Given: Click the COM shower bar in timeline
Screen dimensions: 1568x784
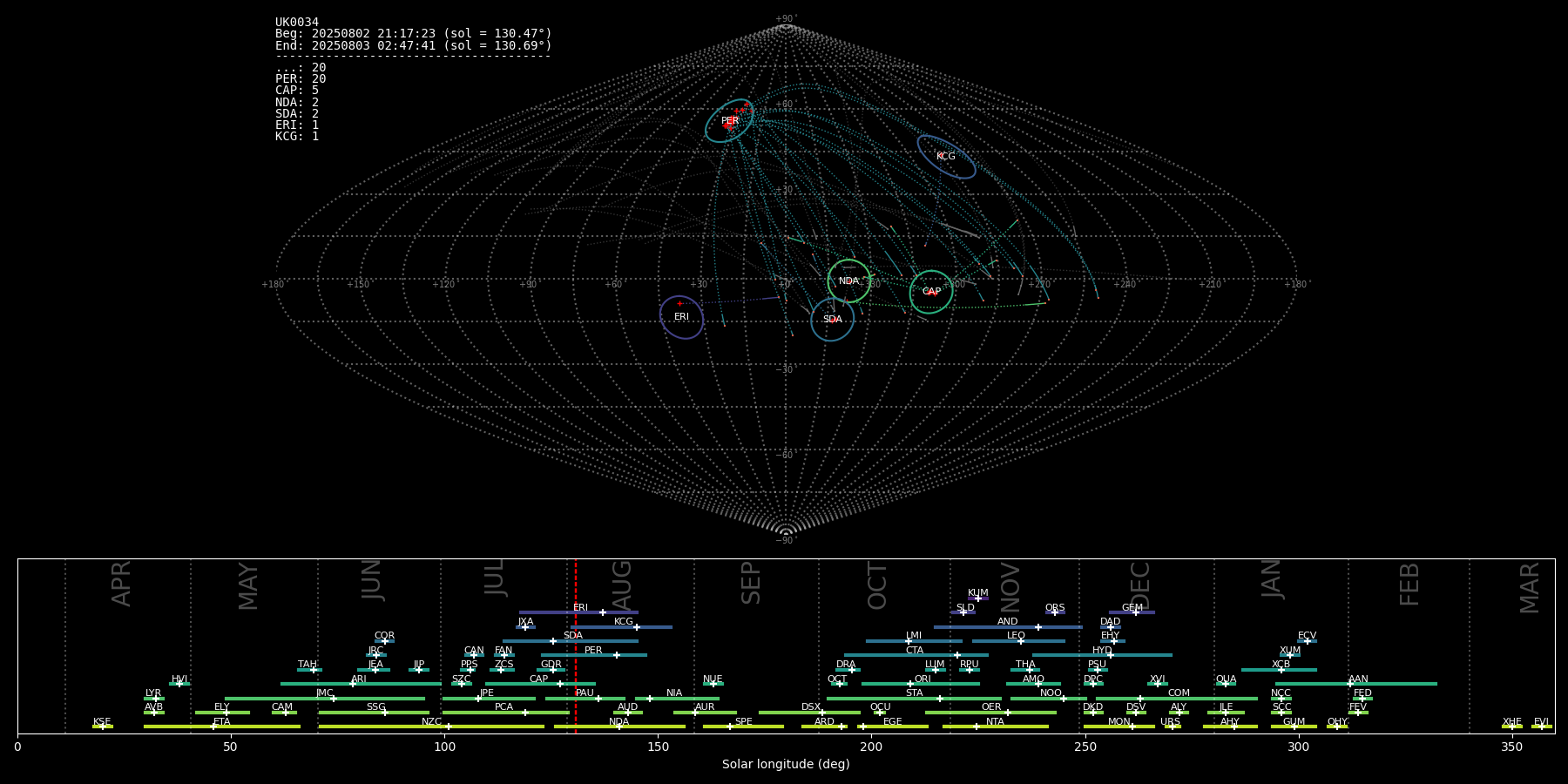Looking at the screenshot, I should click(1177, 698).
